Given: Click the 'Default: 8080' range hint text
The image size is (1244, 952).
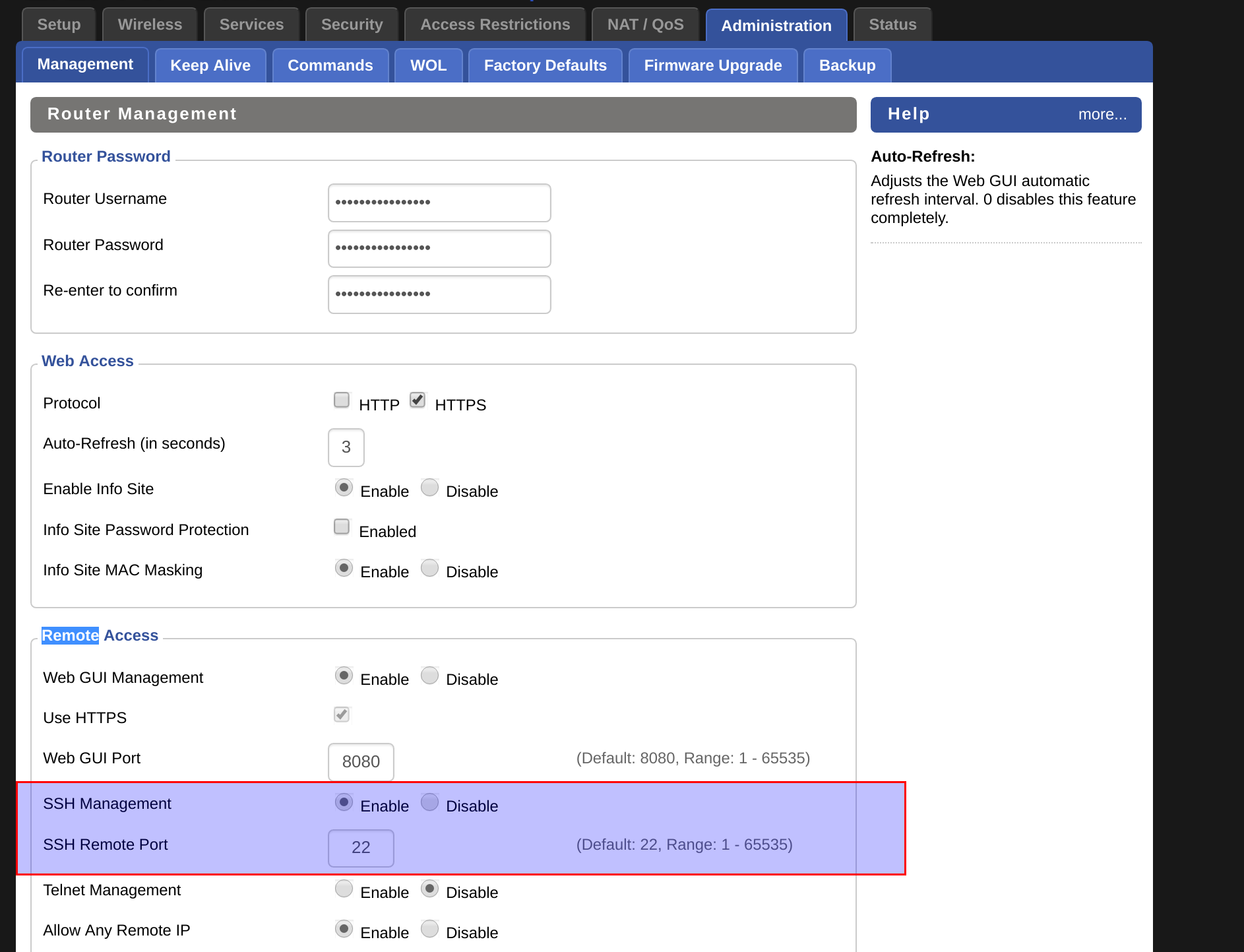Looking at the screenshot, I should [x=693, y=758].
